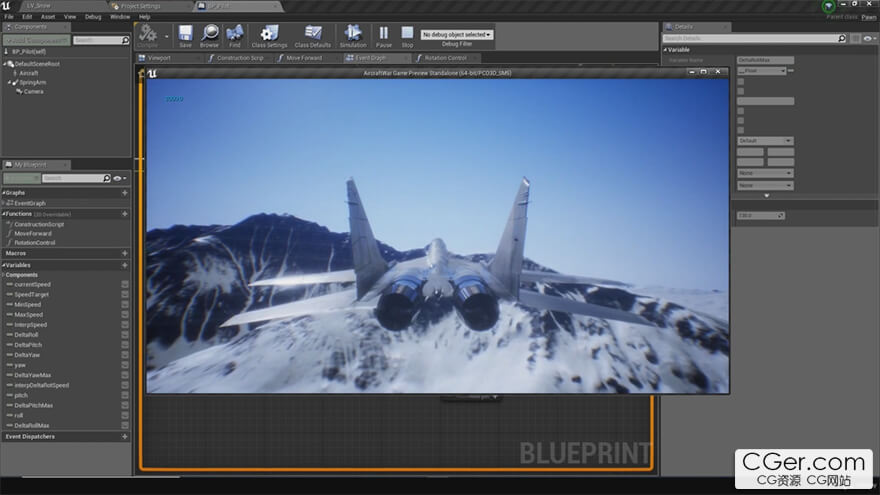Open the MoveForward function
880x495 pixels.
pos(33,233)
